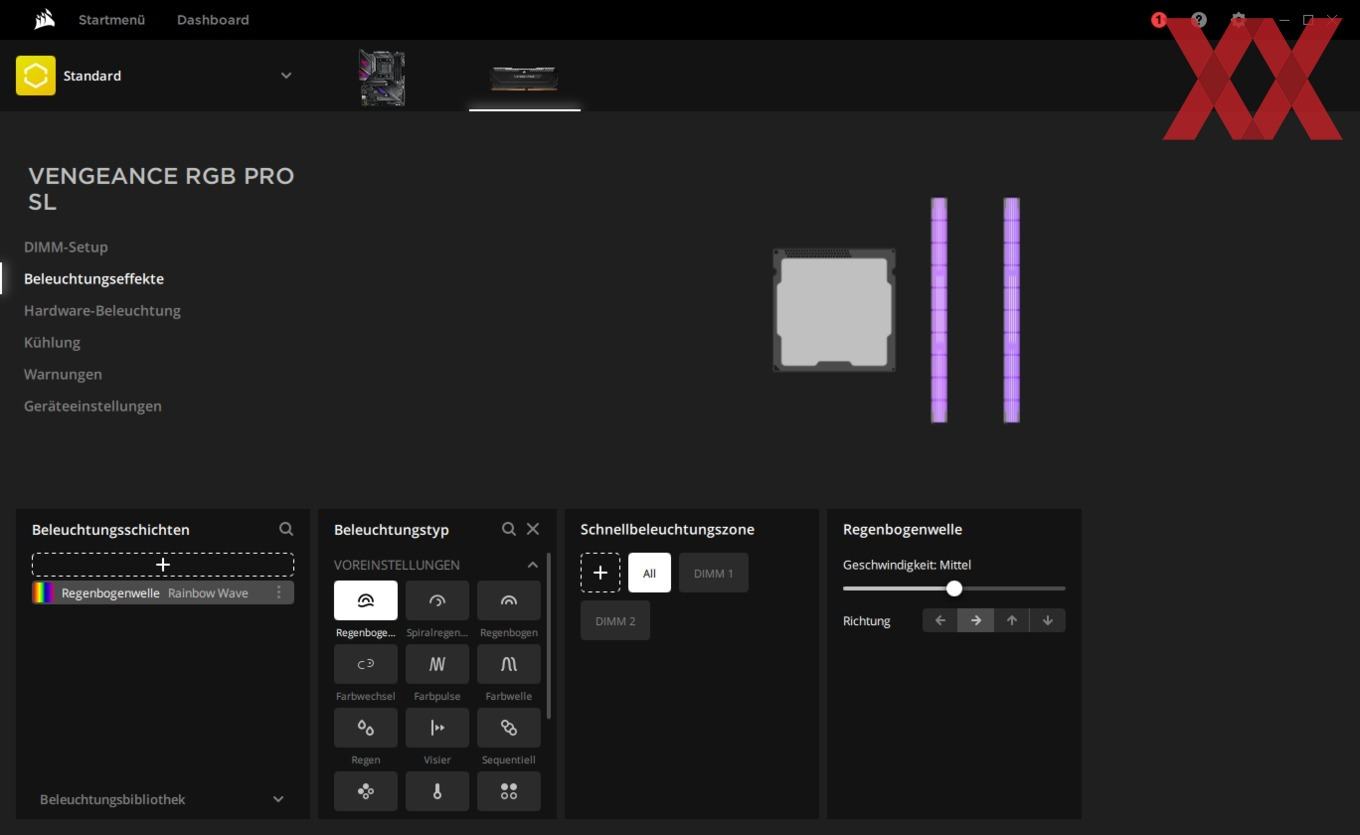1360x835 pixels.
Task: Choose the Spiralregenbogen lighting effect
Action: pos(437,600)
